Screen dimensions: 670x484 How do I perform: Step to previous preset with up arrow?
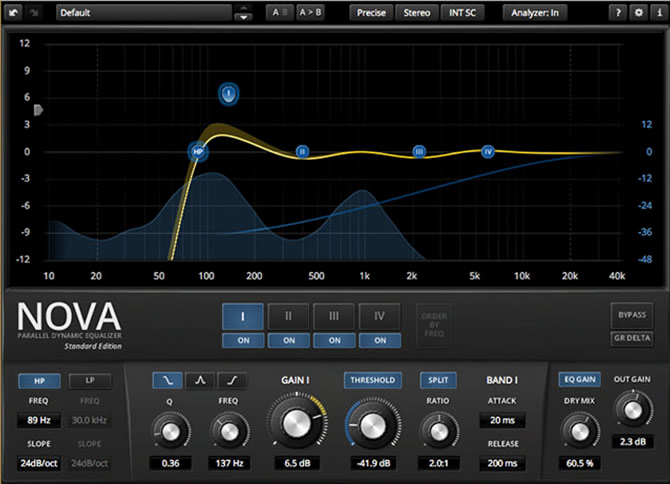point(243,9)
